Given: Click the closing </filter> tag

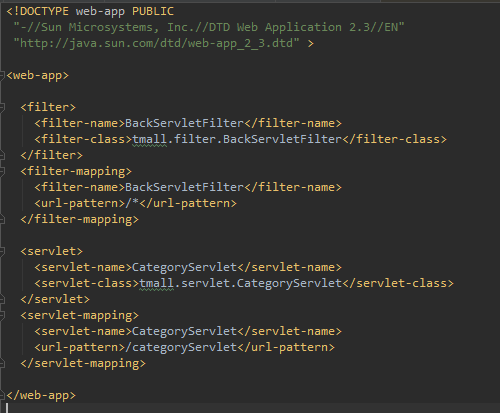Looking at the screenshot, I should tap(51, 155).
